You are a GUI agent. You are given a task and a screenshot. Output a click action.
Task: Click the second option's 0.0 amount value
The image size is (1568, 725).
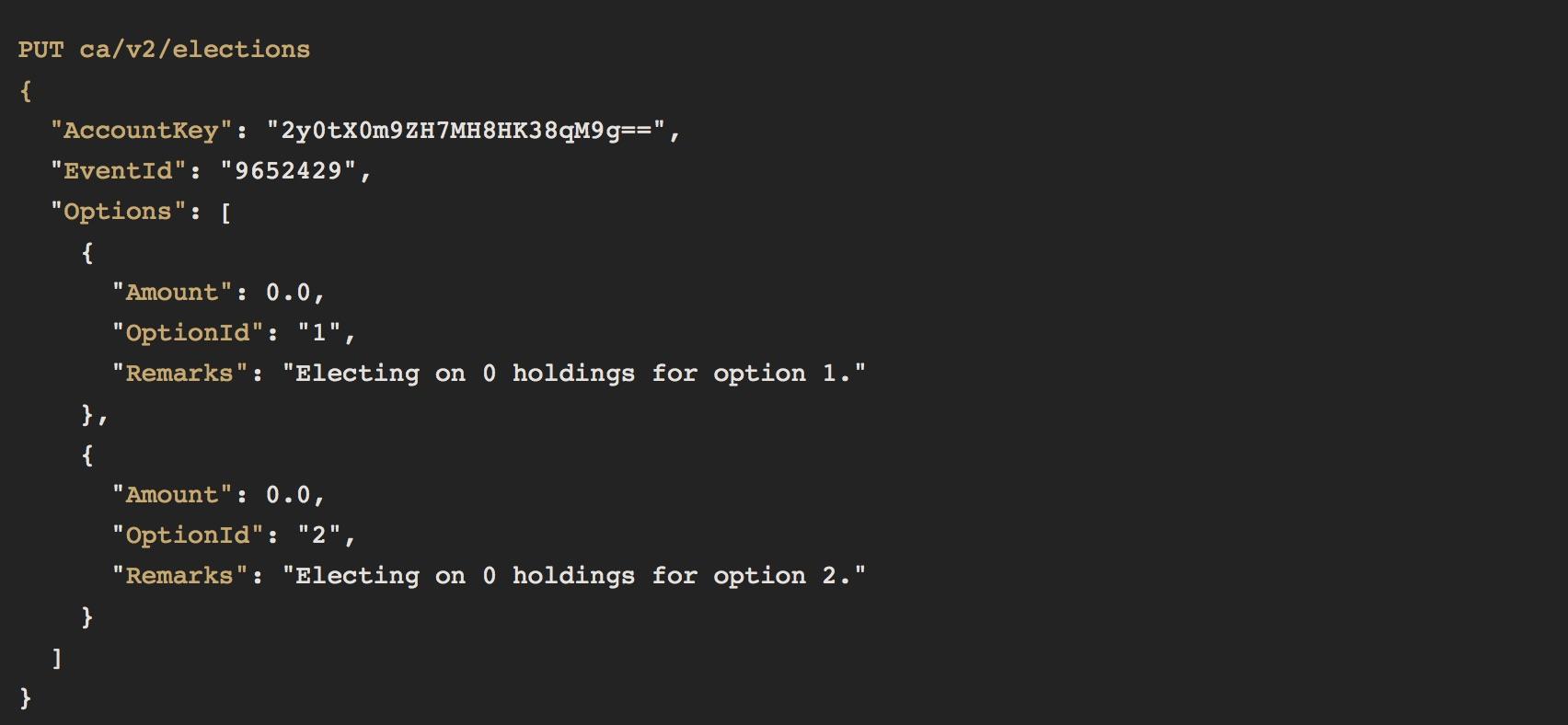coord(288,495)
